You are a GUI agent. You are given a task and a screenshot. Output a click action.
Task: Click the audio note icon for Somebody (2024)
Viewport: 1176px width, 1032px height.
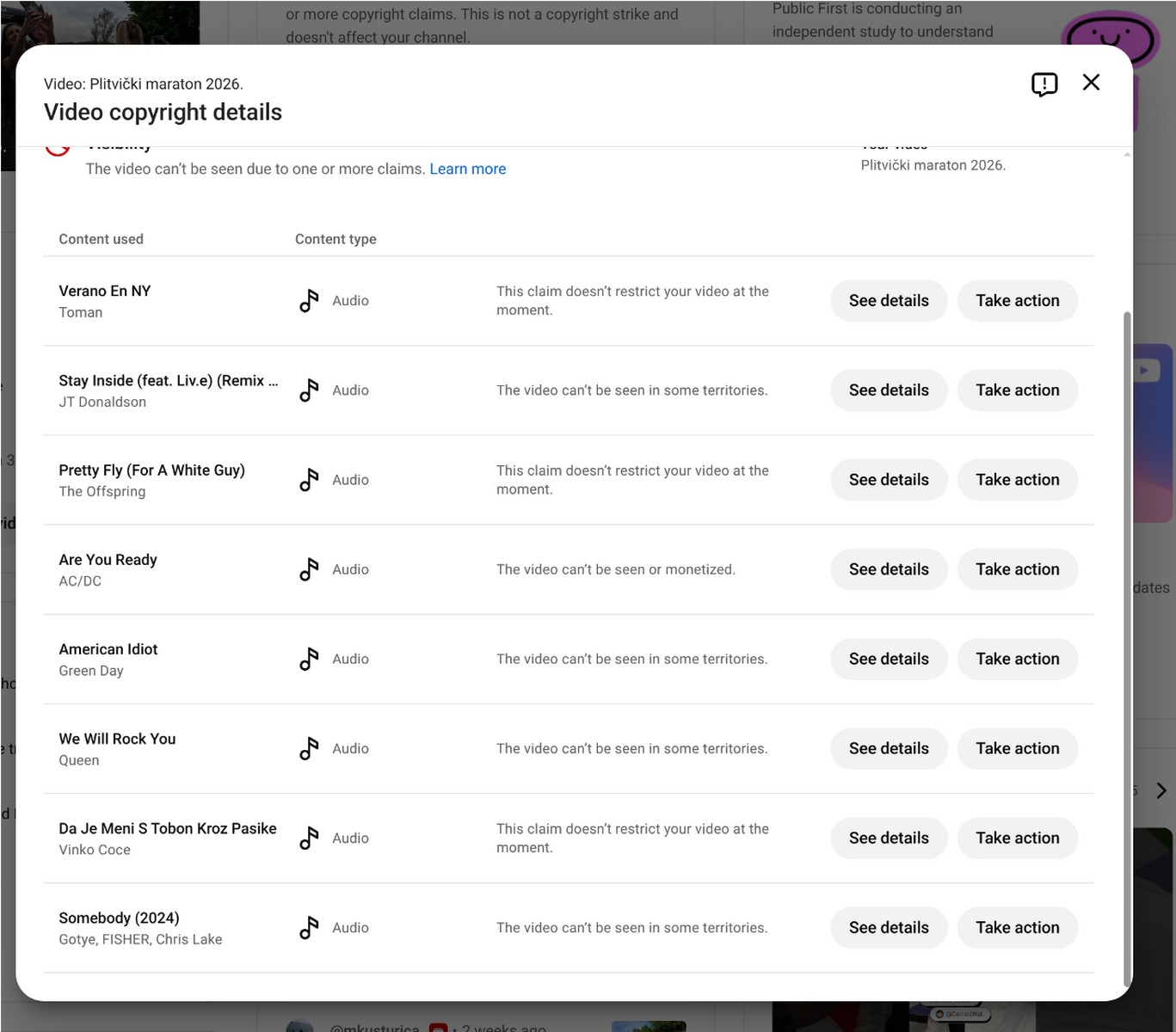309,927
